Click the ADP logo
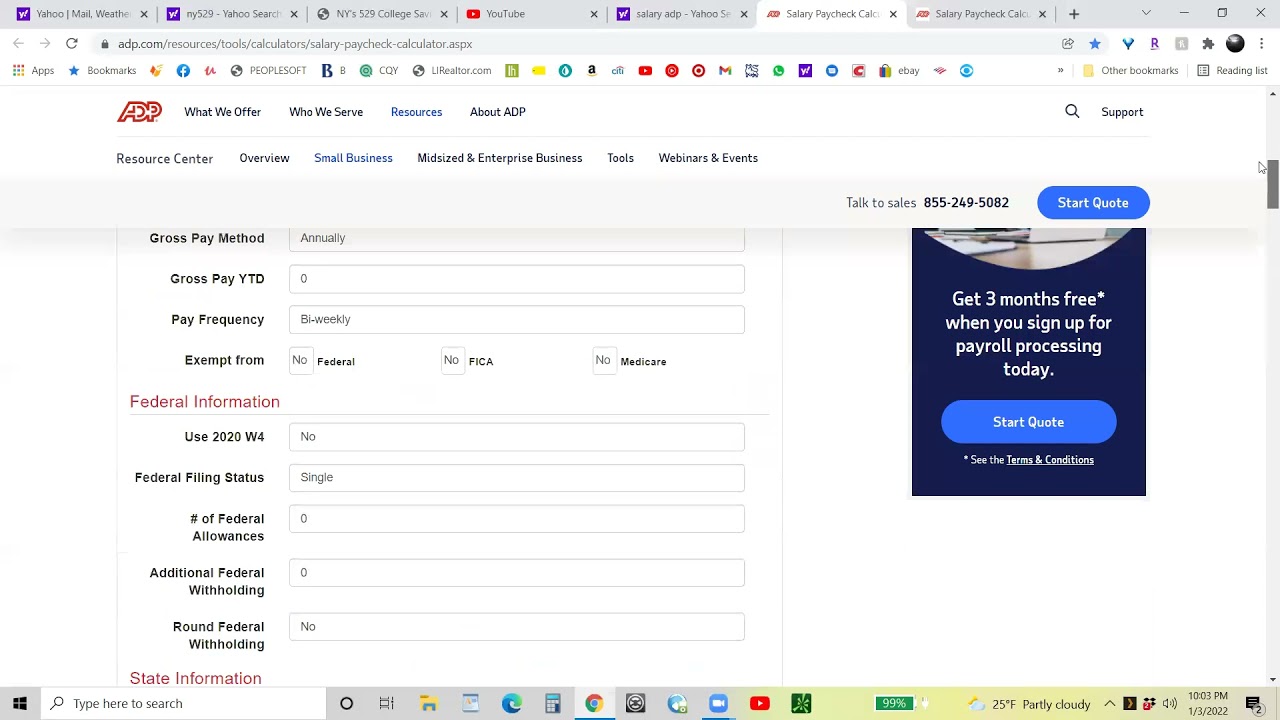Viewport: 1280px width, 720px height. 139,112
